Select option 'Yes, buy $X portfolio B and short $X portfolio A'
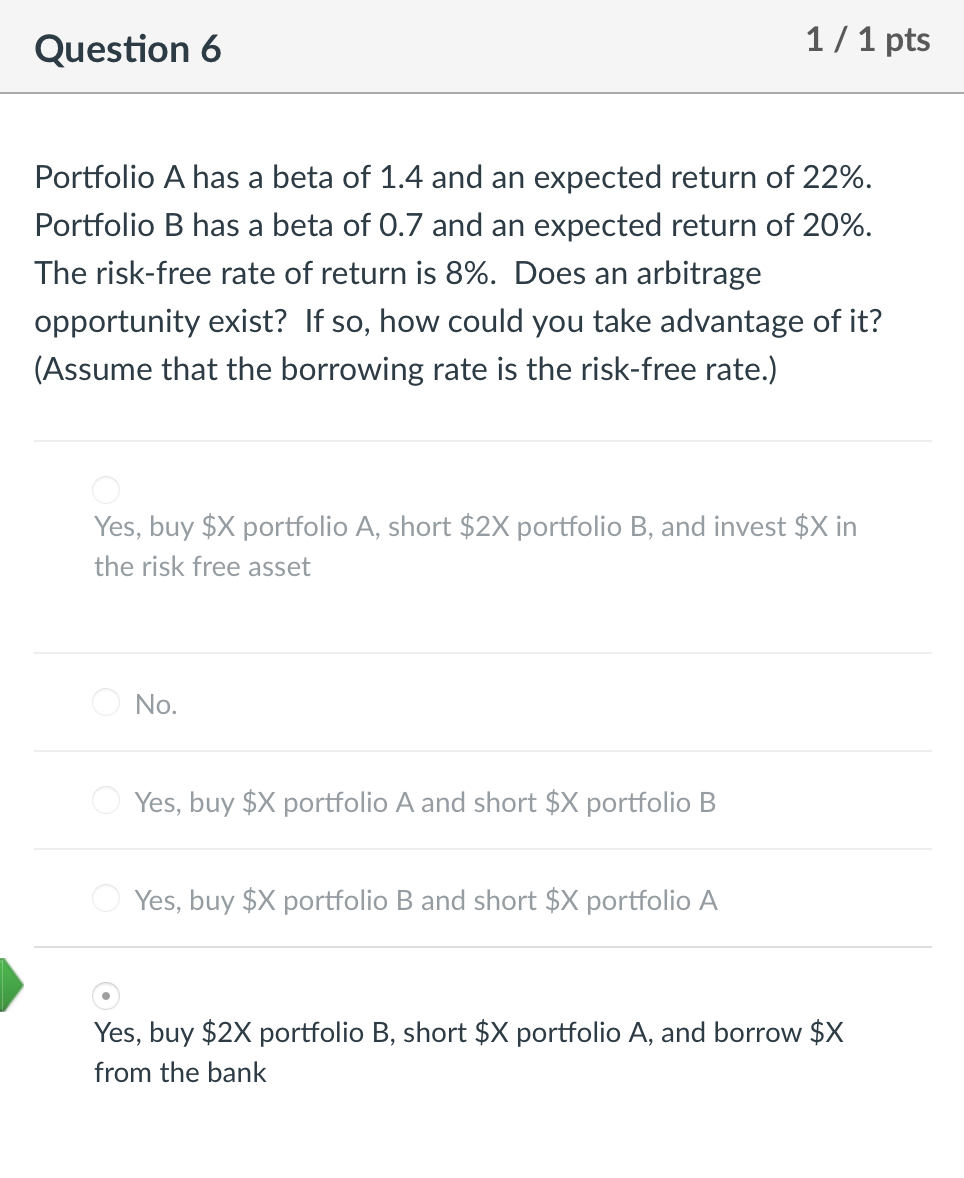The image size is (964, 1178). point(105,898)
